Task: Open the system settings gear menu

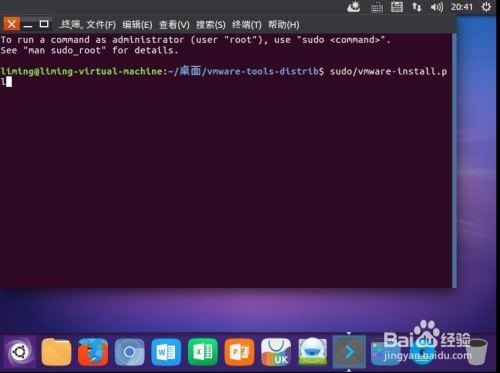Action: pyautogui.click(x=486, y=7)
